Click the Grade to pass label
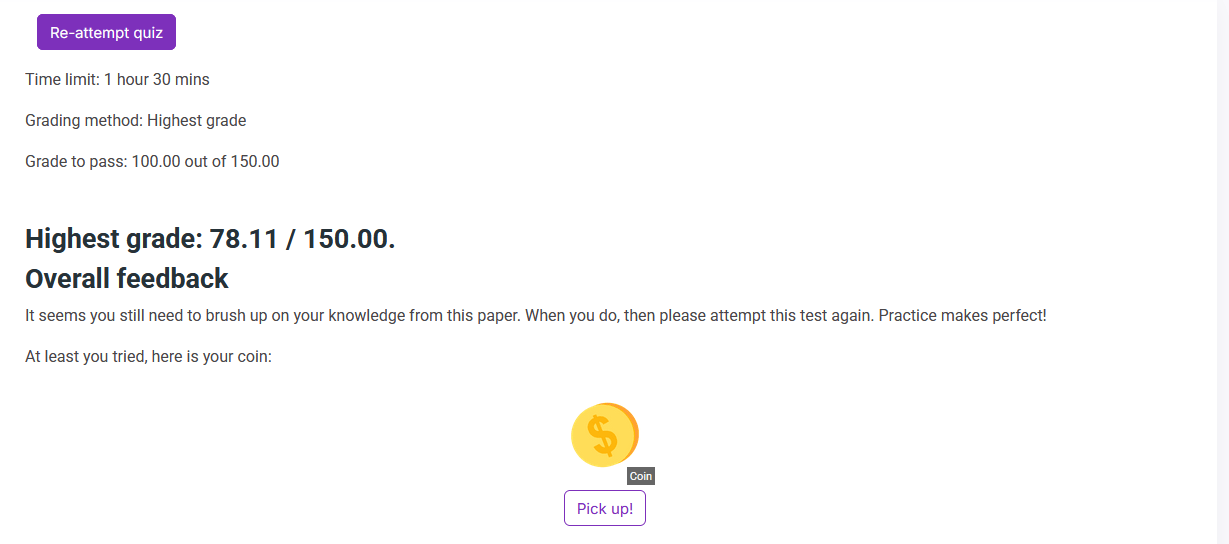 [76, 161]
